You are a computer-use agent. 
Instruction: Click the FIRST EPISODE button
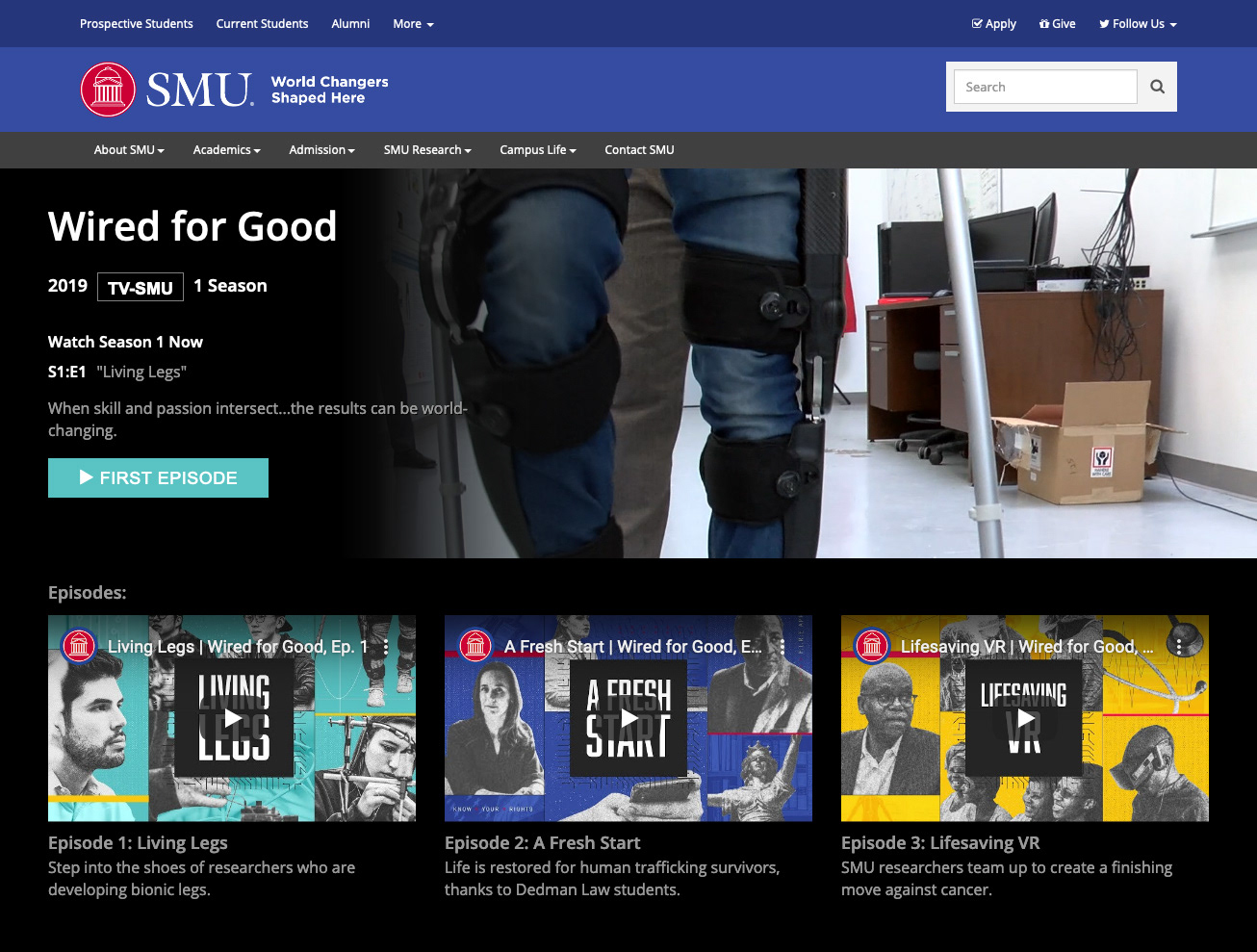[x=158, y=477]
